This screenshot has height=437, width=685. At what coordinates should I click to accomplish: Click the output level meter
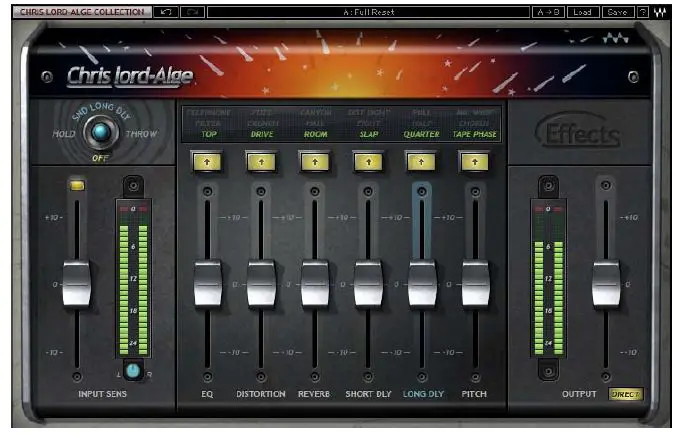(548, 279)
